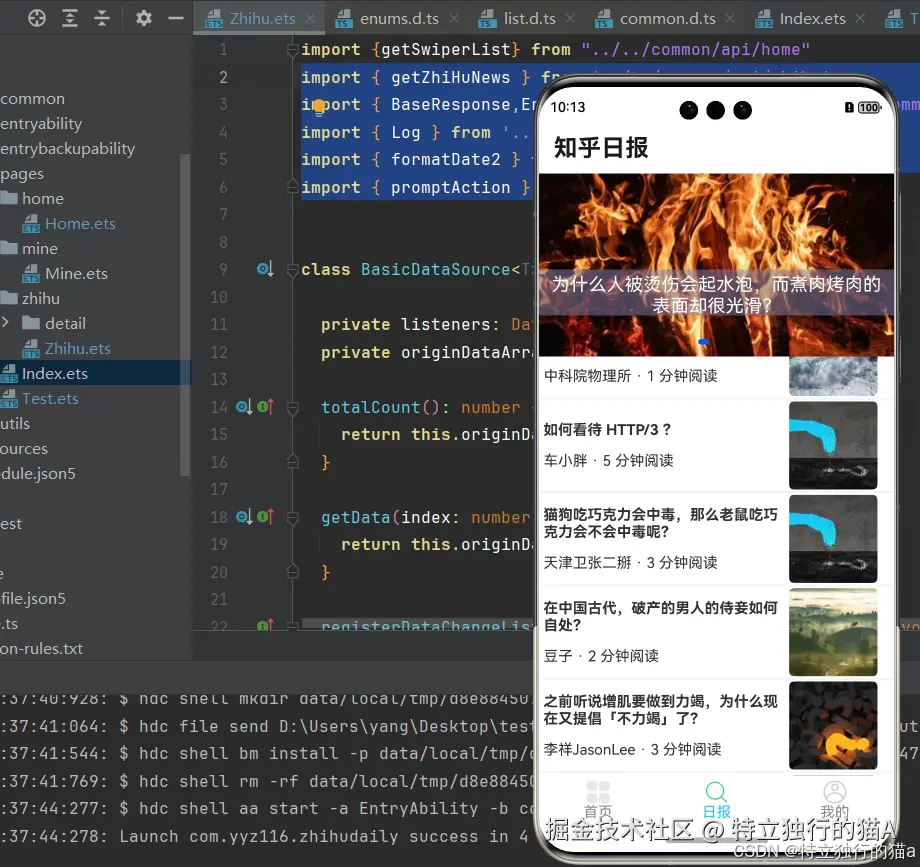This screenshot has width=920, height=867.
Task: Expand all tree nodes icon
Action: [x=70, y=18]
